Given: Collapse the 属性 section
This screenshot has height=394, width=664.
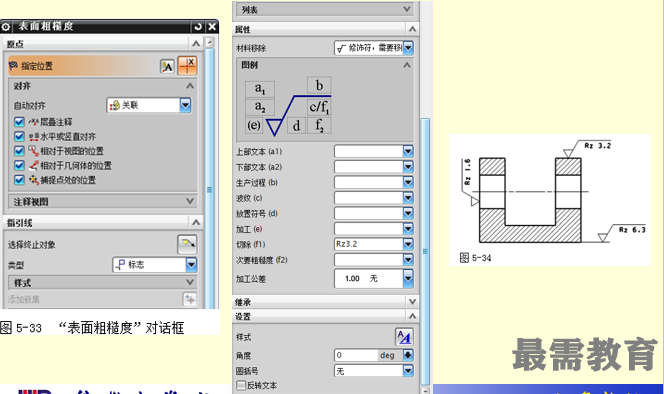Looking at the screenshot, I should point(412,29).
